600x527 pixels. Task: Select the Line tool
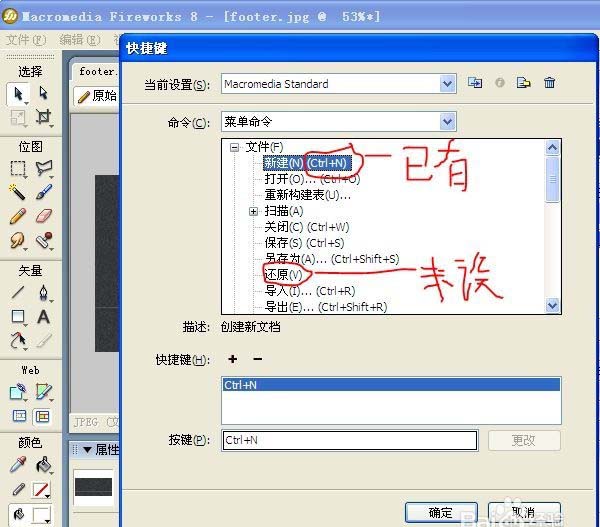[x=18, y=293]
